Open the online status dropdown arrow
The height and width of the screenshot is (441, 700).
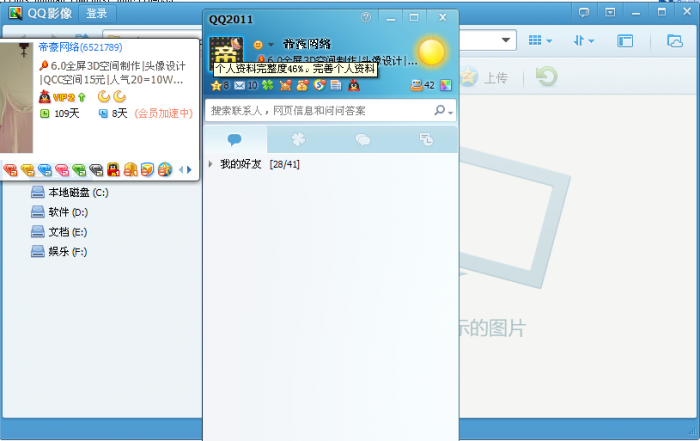[x=271, y=45]
